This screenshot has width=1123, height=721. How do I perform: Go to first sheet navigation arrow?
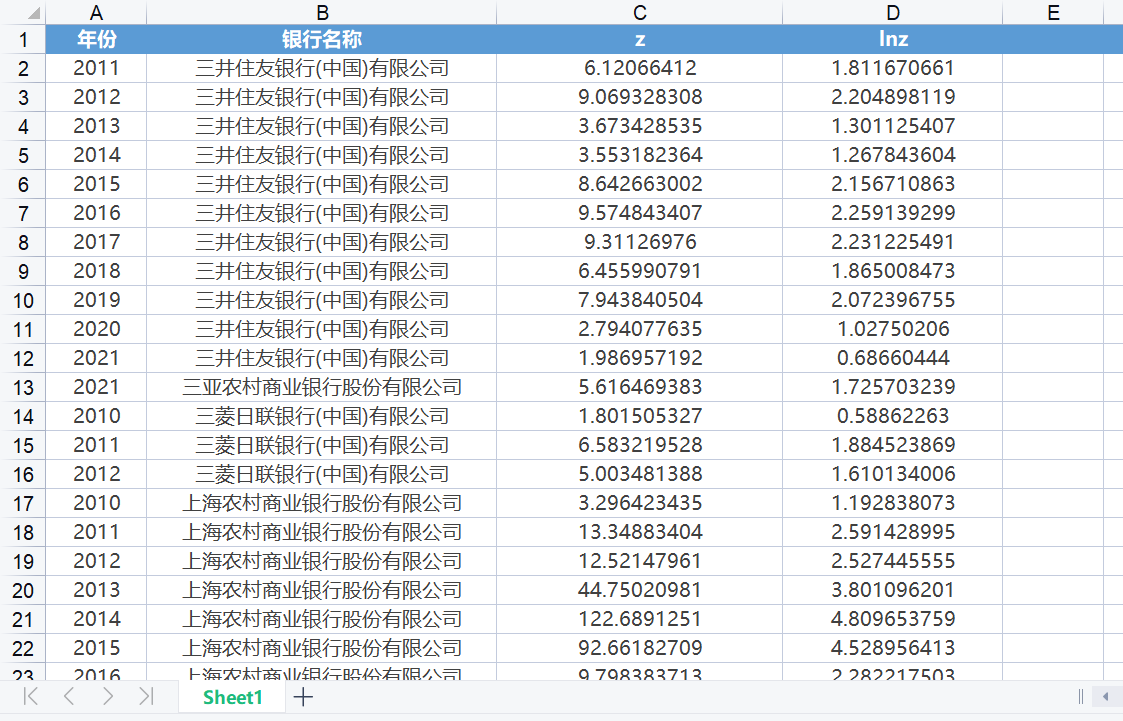[31, 696]
